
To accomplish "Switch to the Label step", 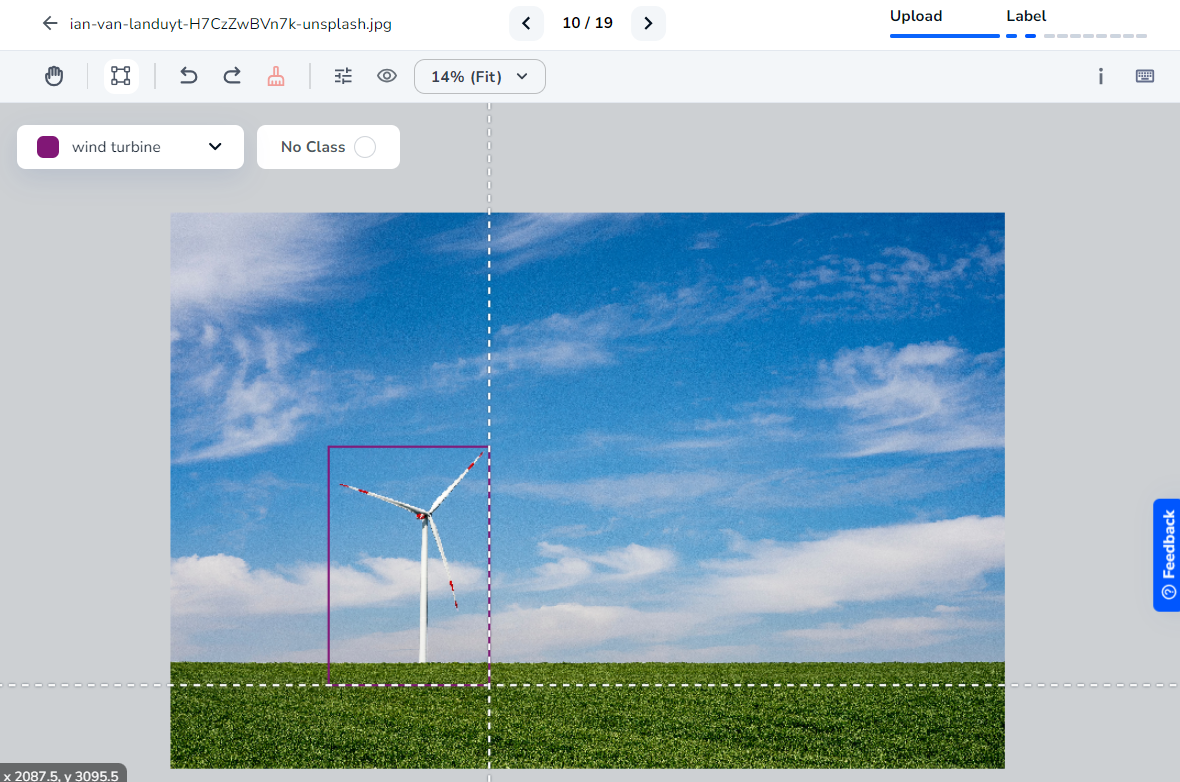I will coord(1026,17).
